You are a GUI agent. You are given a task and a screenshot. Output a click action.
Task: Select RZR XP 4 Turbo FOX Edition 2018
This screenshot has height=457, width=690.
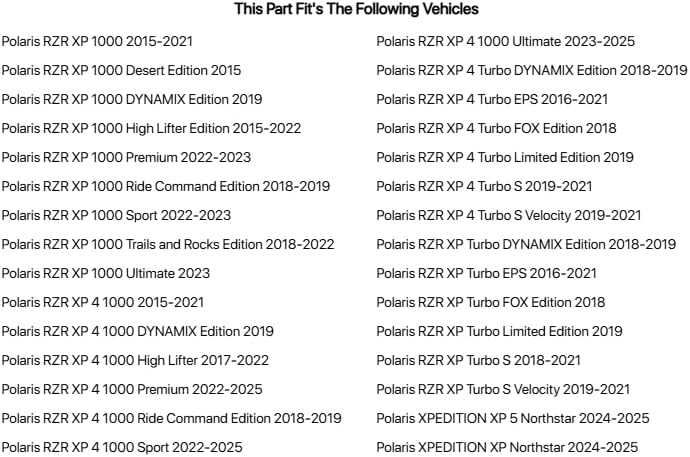tap(496, 128)
